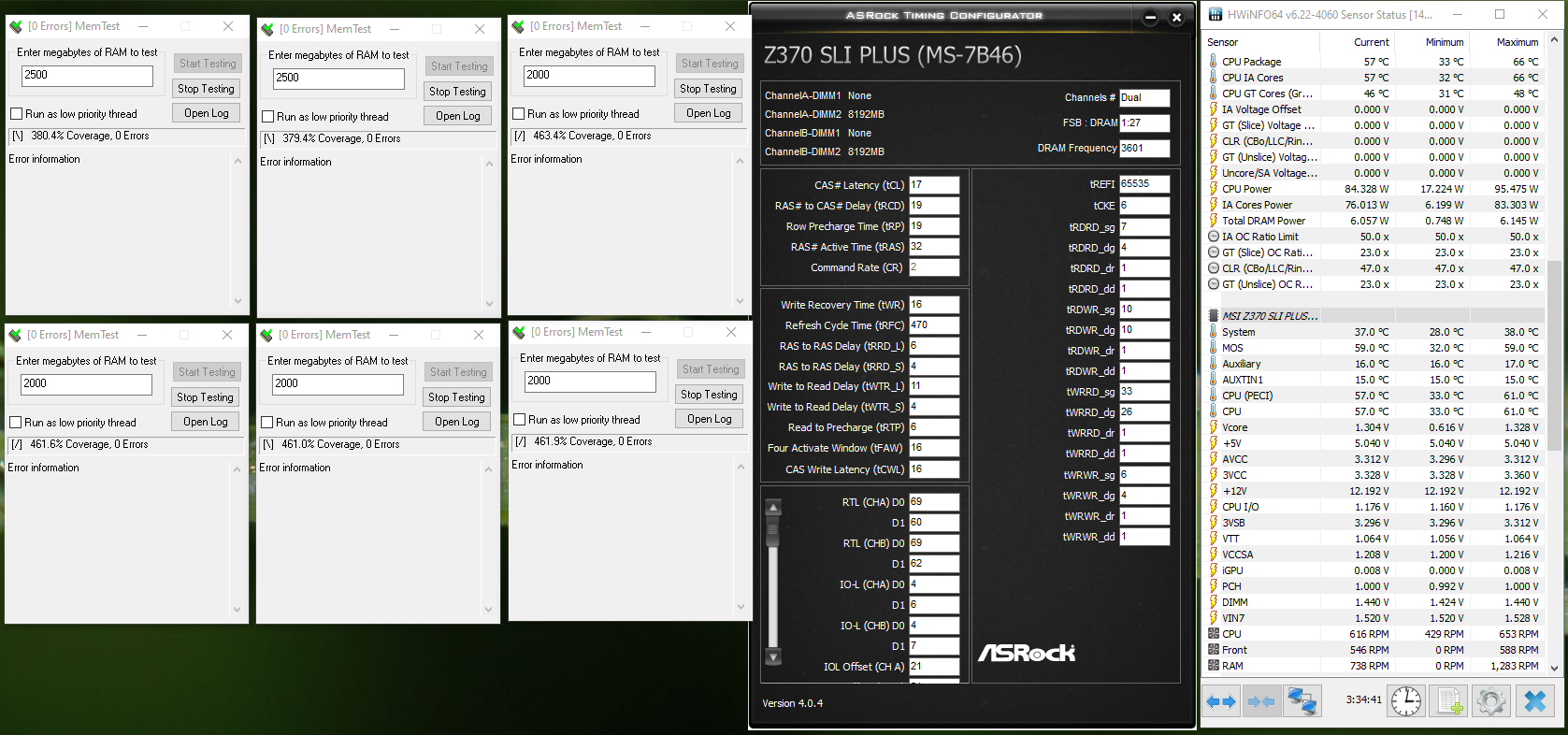The height and width of the screenshot is (735, 1568).
Task: Enable low priority thread in 461.9% coverage MemTest
Action: click(x=519, y=420)
